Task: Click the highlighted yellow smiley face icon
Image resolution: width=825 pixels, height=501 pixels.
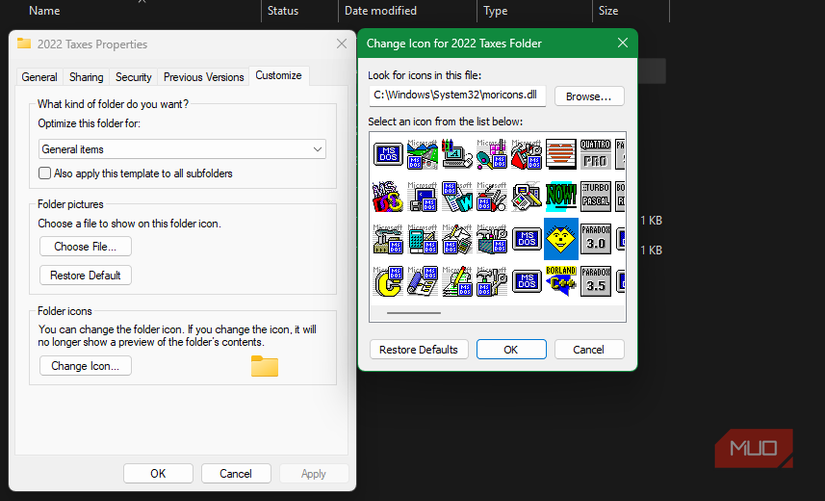Action: (x=561, y=239)
